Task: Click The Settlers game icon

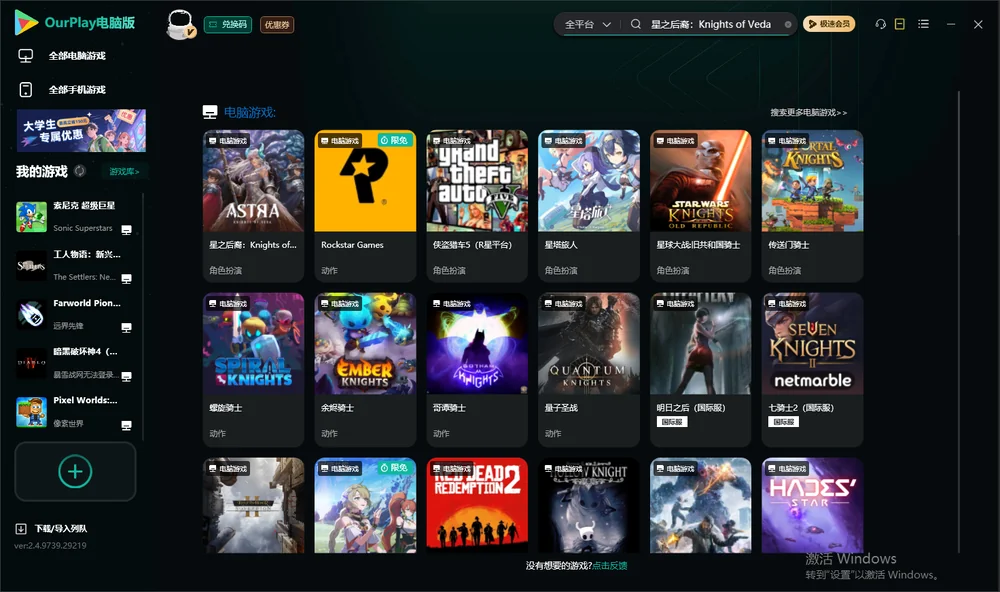Action: 31,266
